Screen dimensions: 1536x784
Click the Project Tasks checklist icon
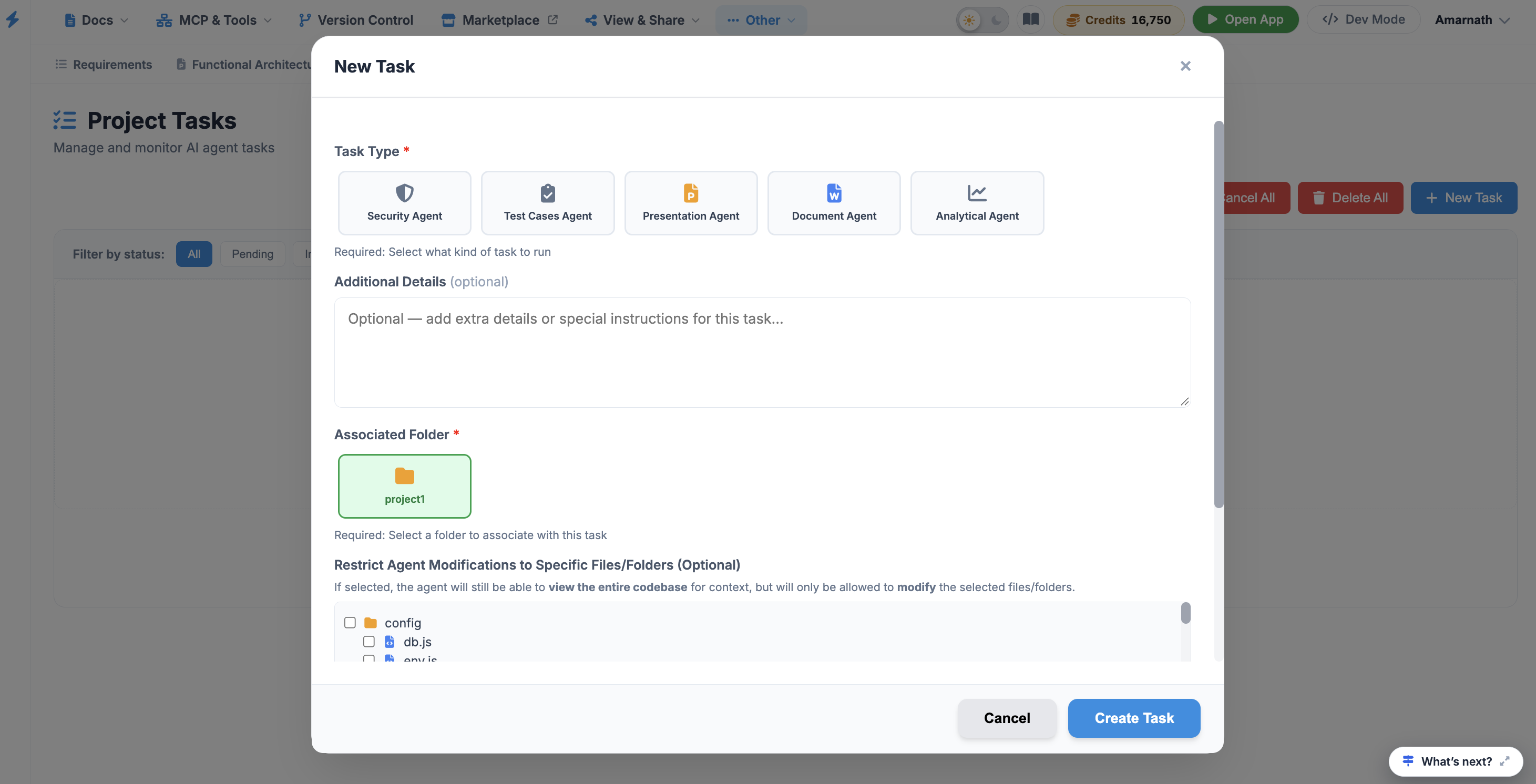(x=65, y=120)
